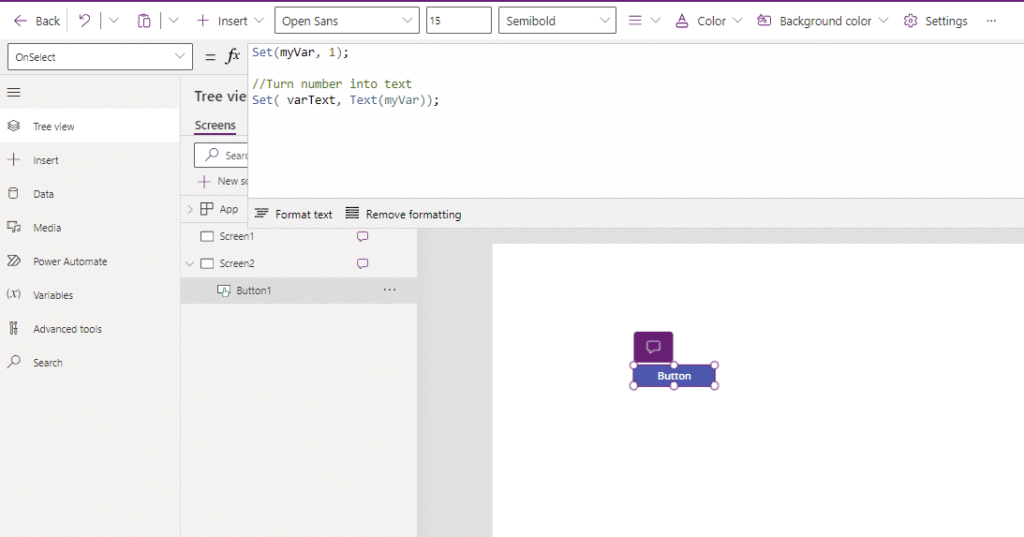This screenshot has width=1024, height=537.
Task: Collapse the Screen2 node
Action: click(x=190, y=263)
